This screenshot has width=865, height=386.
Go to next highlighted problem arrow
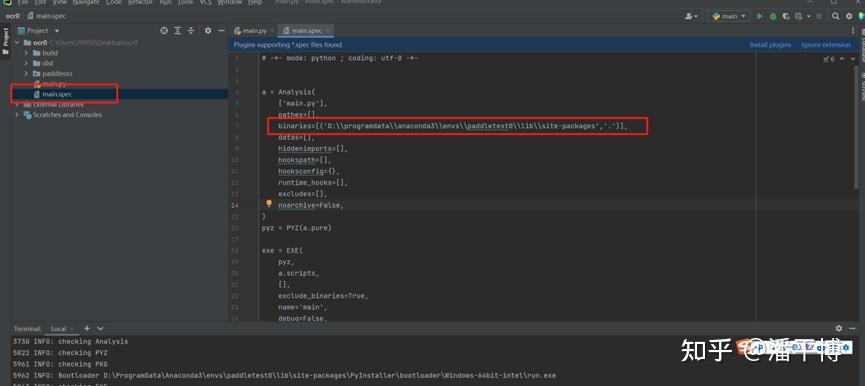click(852, 59)
